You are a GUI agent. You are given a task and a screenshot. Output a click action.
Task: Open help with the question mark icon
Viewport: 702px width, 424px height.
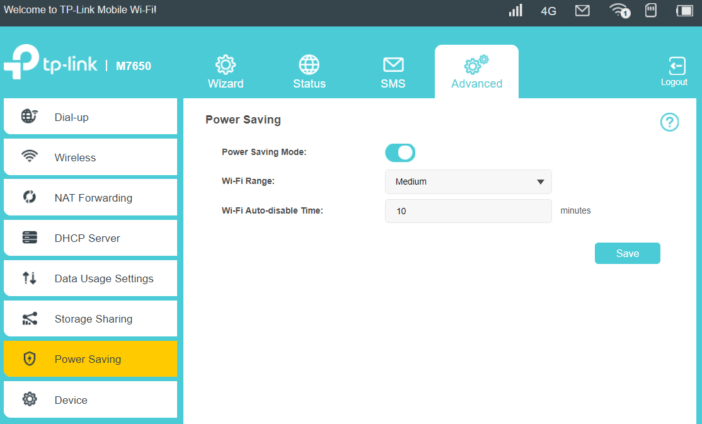tap(669, 122)
